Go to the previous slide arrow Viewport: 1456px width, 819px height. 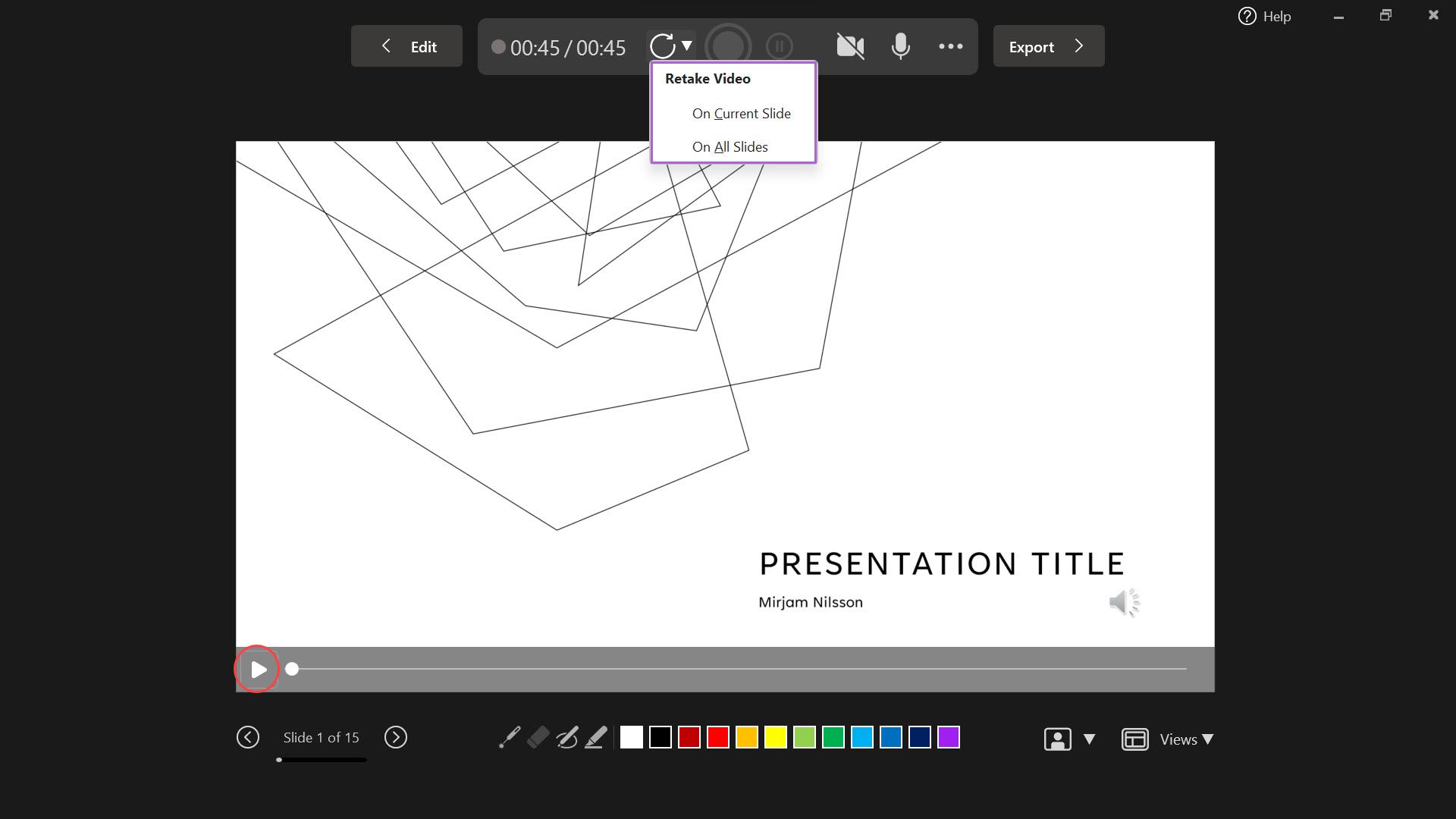point(248,737)
